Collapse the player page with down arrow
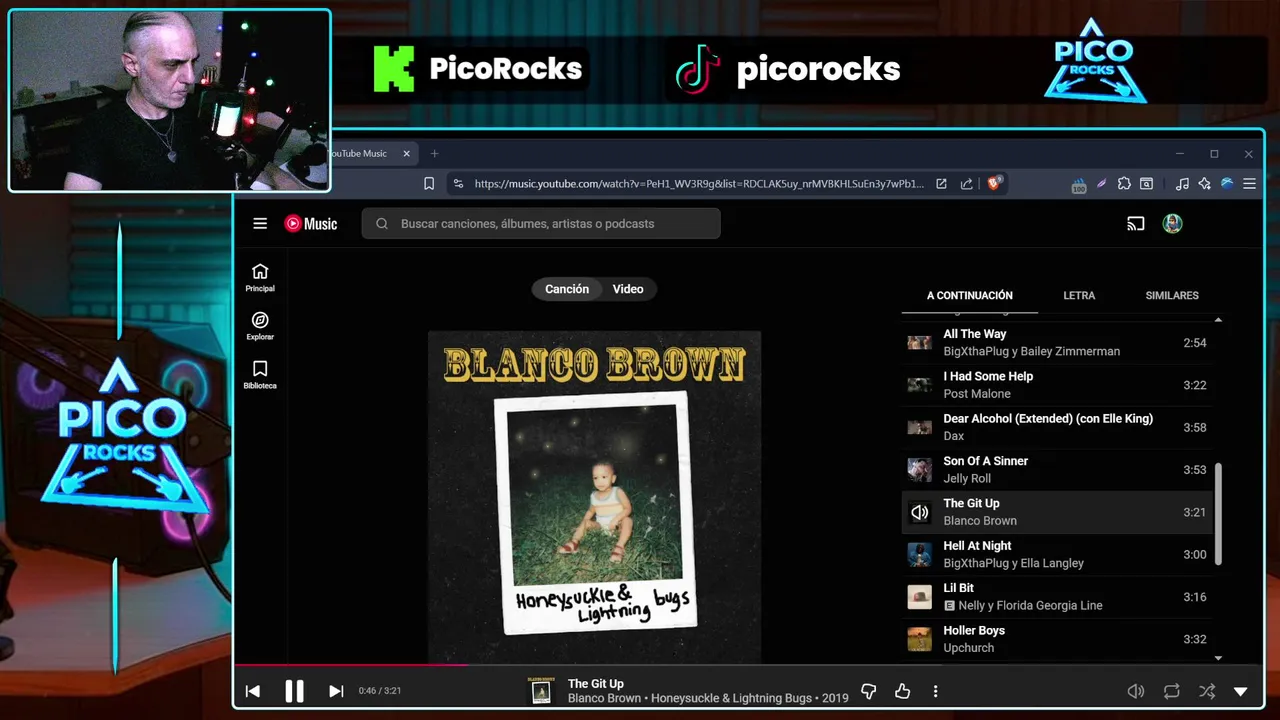 [1241, 691]
